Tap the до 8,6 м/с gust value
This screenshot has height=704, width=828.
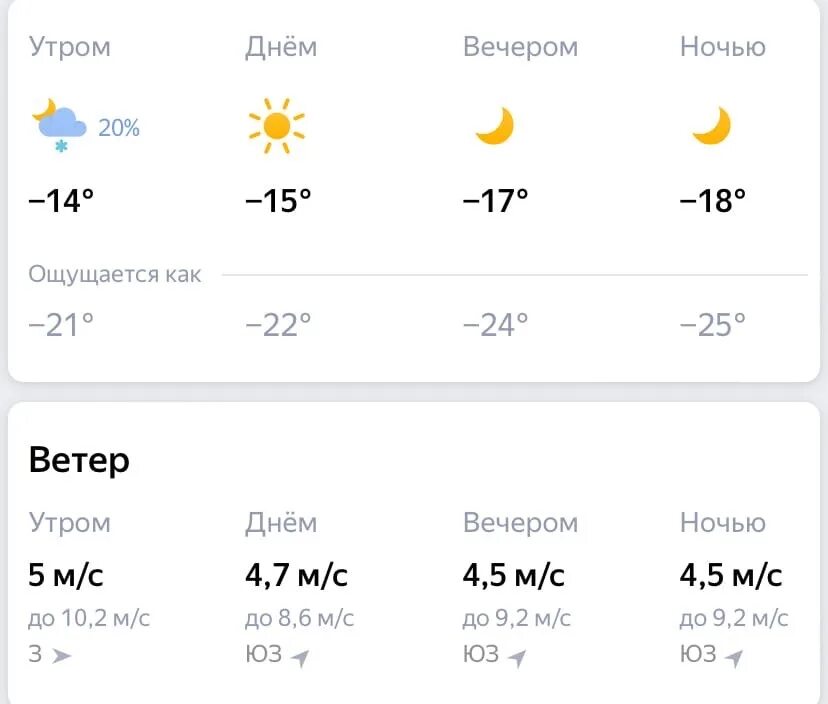pos(299,618)
